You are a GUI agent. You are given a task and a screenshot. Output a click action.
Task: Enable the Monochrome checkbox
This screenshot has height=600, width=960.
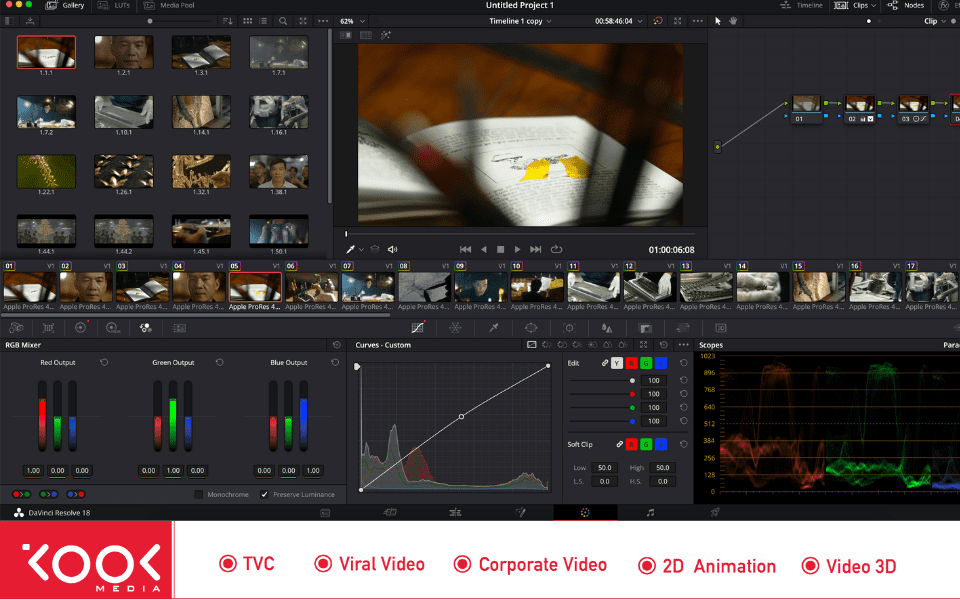click(198, 495)
